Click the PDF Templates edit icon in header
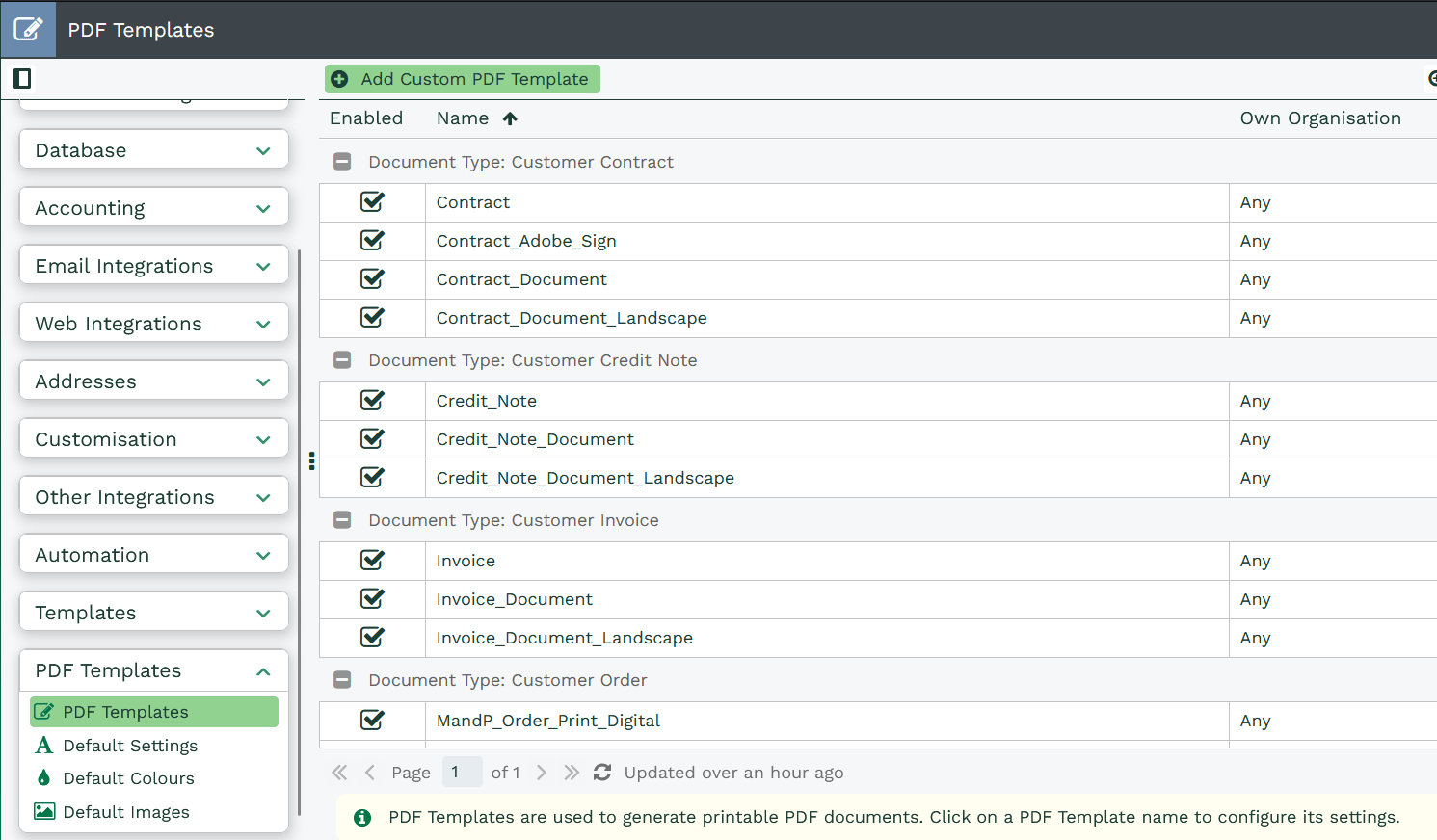 tap(28, 29)
